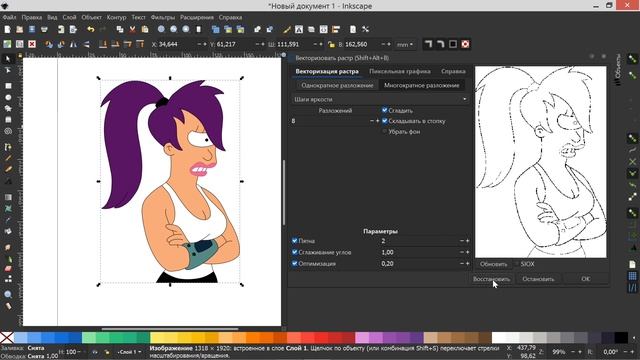
Task: Select the Selector arrow tool
Action: point(7,59)
